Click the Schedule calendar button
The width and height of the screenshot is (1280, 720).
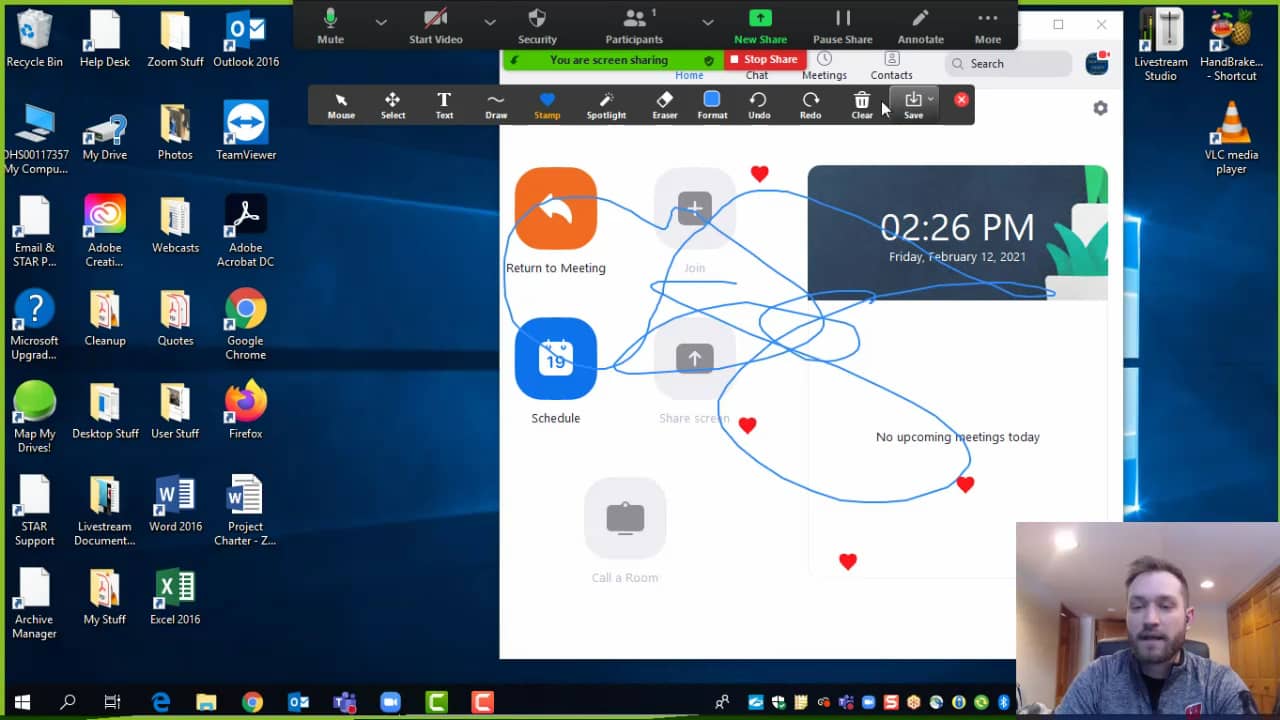tap(556, 358)
